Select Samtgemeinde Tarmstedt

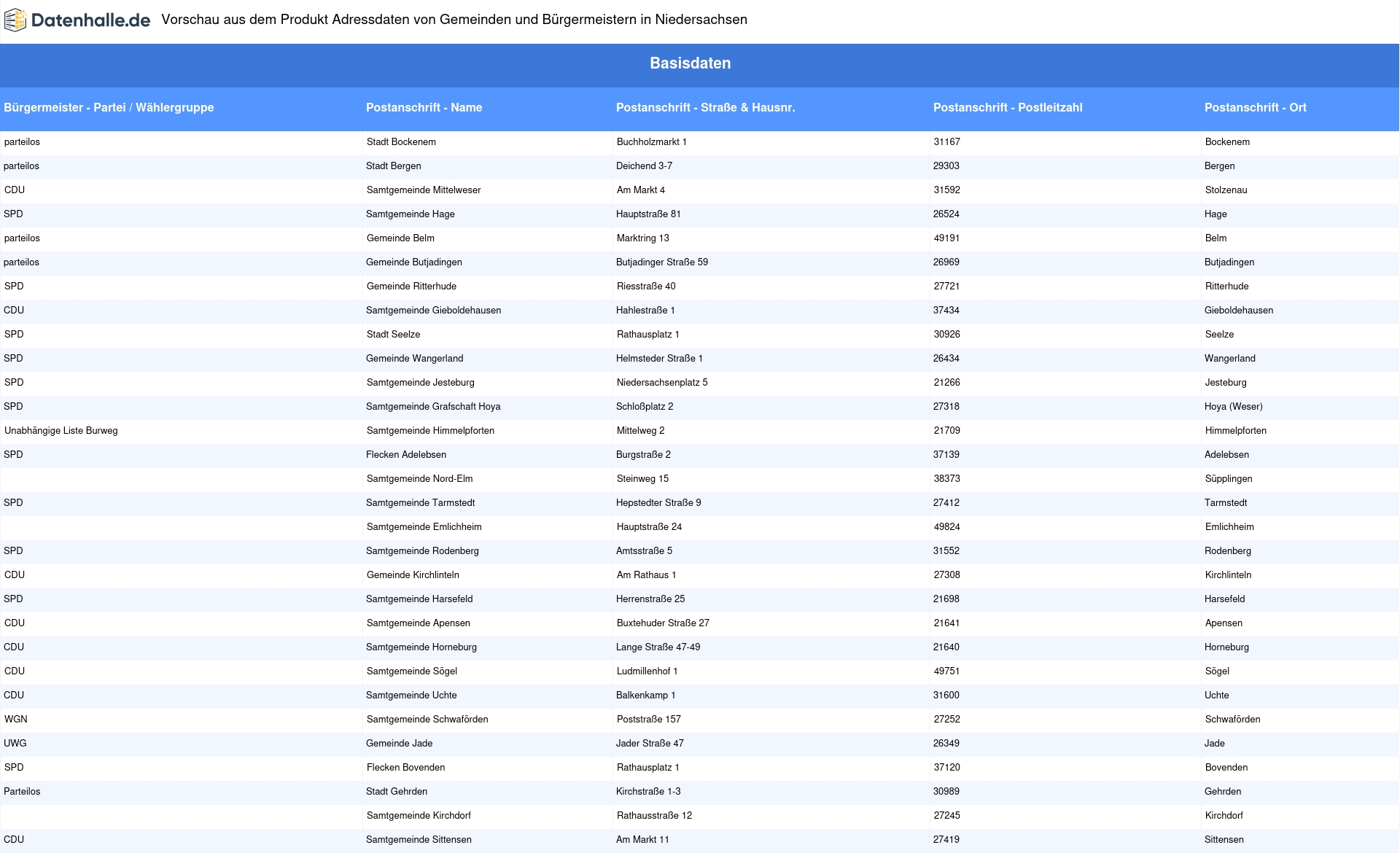click(421, 503)
